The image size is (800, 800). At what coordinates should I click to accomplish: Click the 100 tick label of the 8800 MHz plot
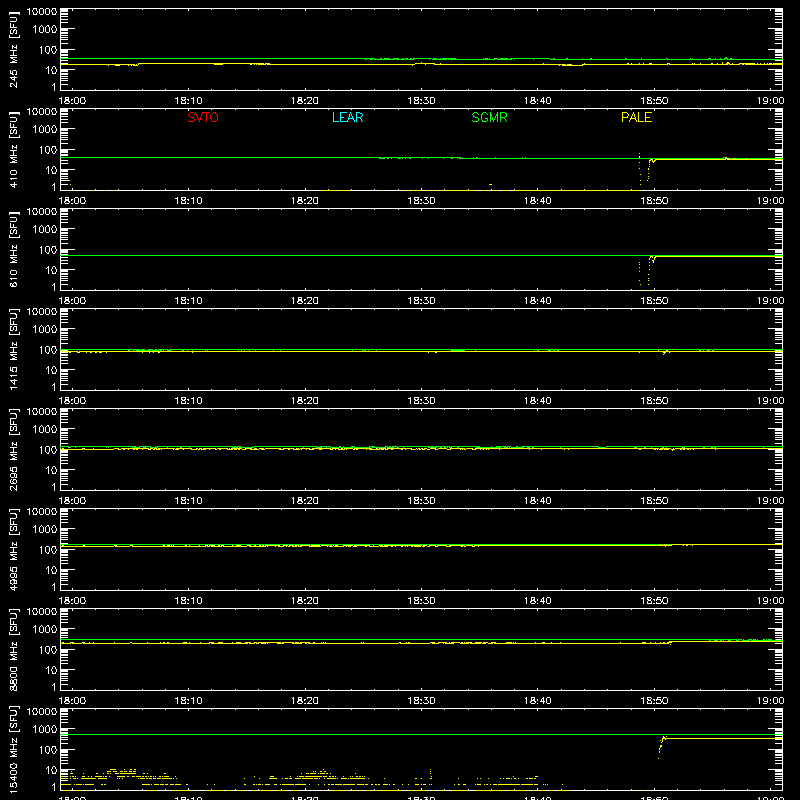[48, 650]
